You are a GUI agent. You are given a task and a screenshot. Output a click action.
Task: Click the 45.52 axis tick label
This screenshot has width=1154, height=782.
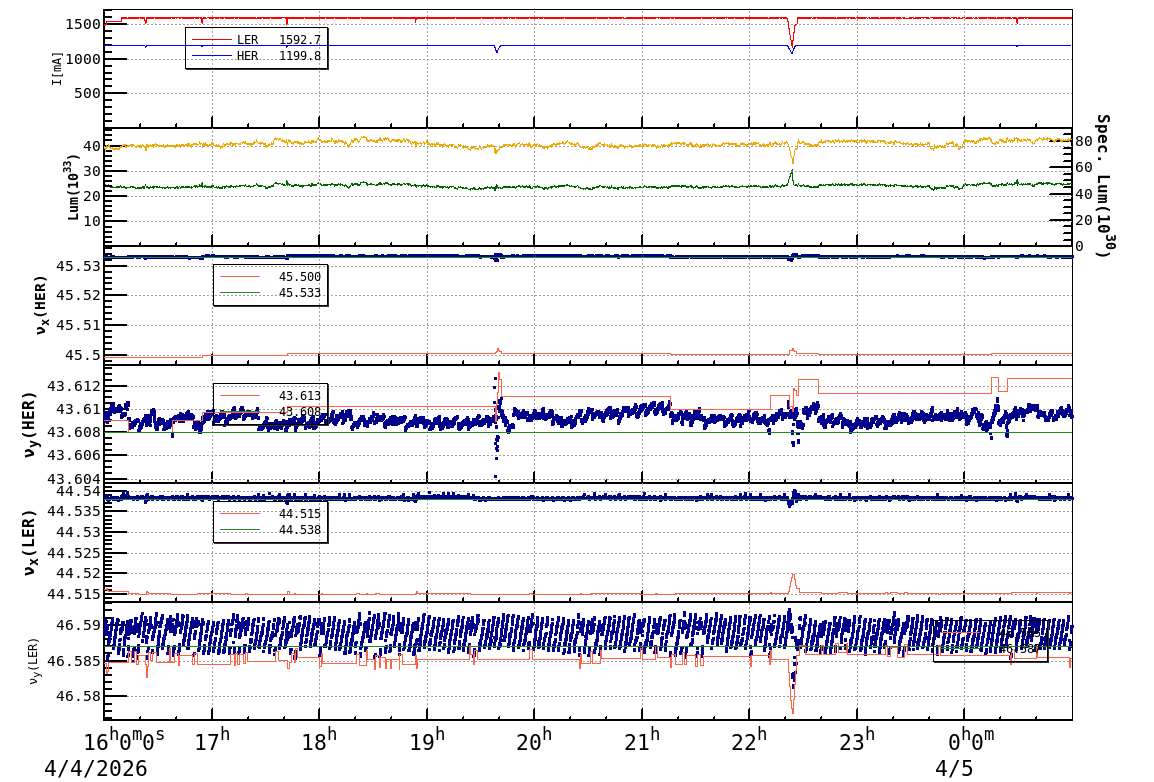point(79,296)
